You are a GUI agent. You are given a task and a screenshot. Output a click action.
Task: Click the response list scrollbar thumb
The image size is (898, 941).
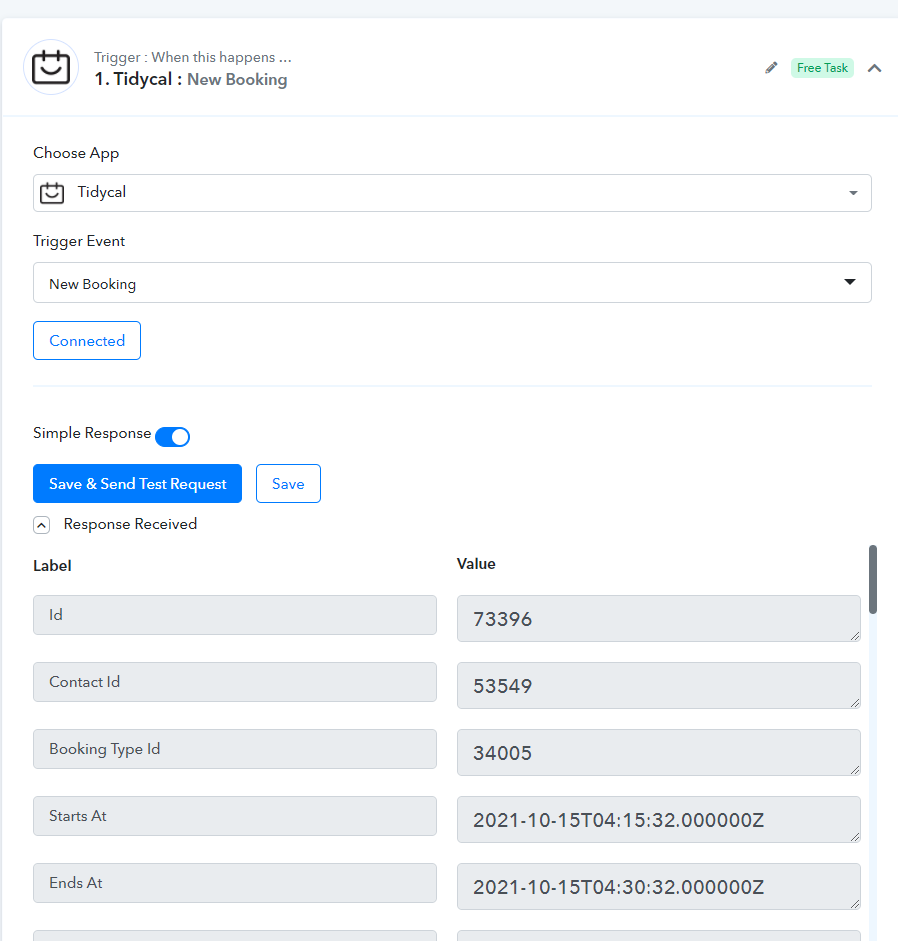click(873, 579)
